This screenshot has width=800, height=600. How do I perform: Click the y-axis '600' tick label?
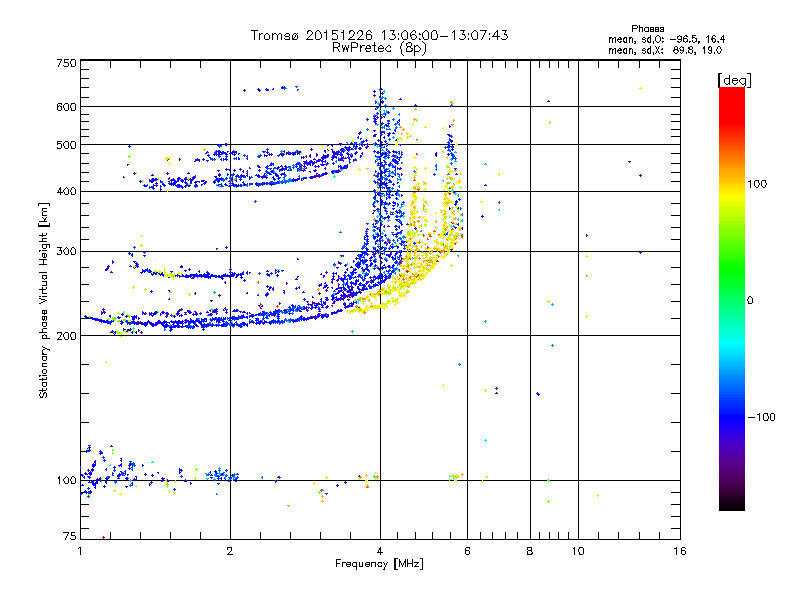pos(66,107)
